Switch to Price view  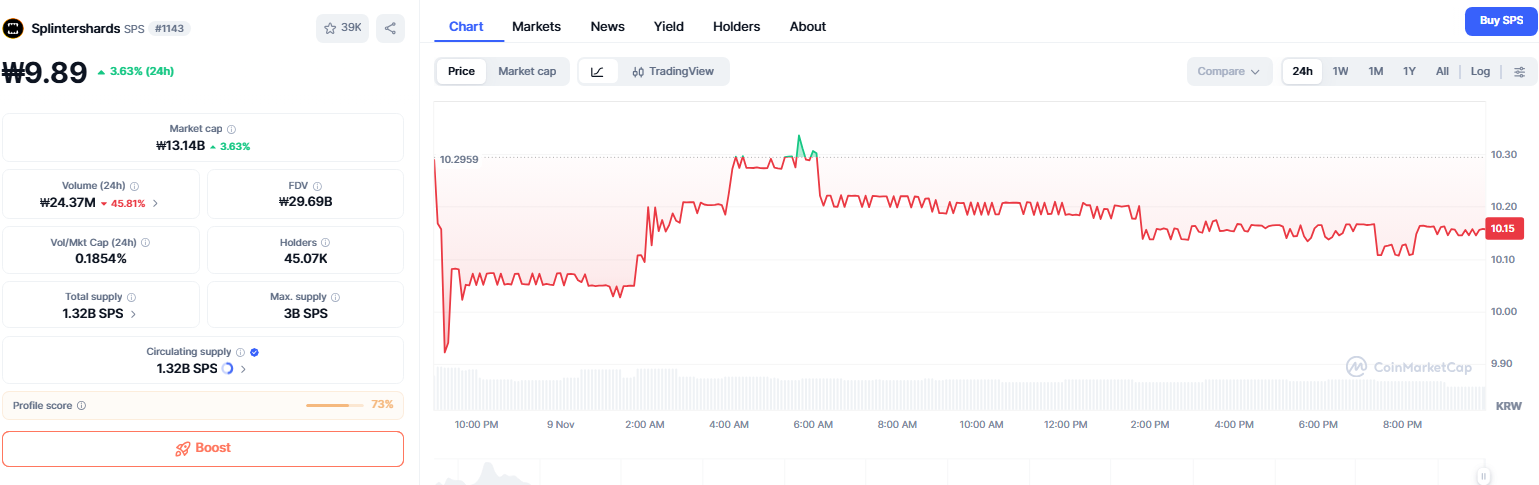pyautogui.click(x=461, y=71)
